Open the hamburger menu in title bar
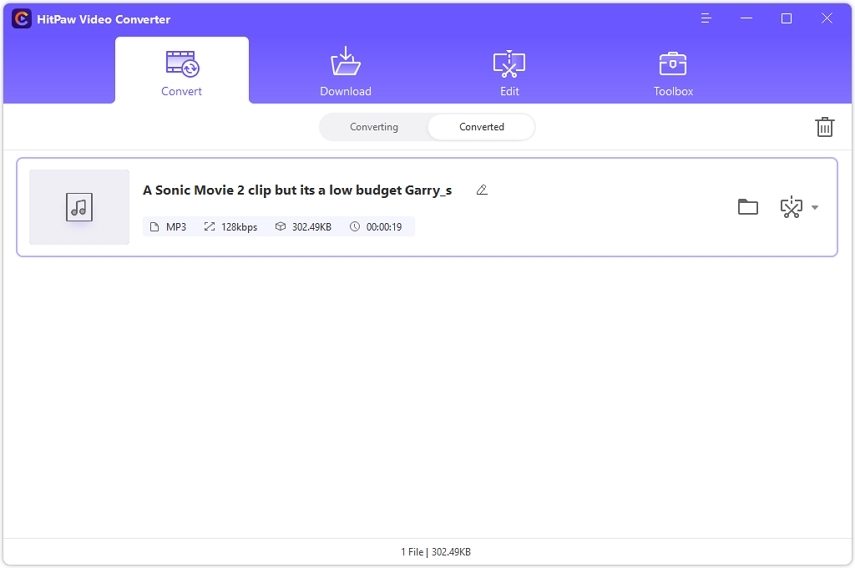The height and width of the screenshot is (568, 855). coord(706,19)
